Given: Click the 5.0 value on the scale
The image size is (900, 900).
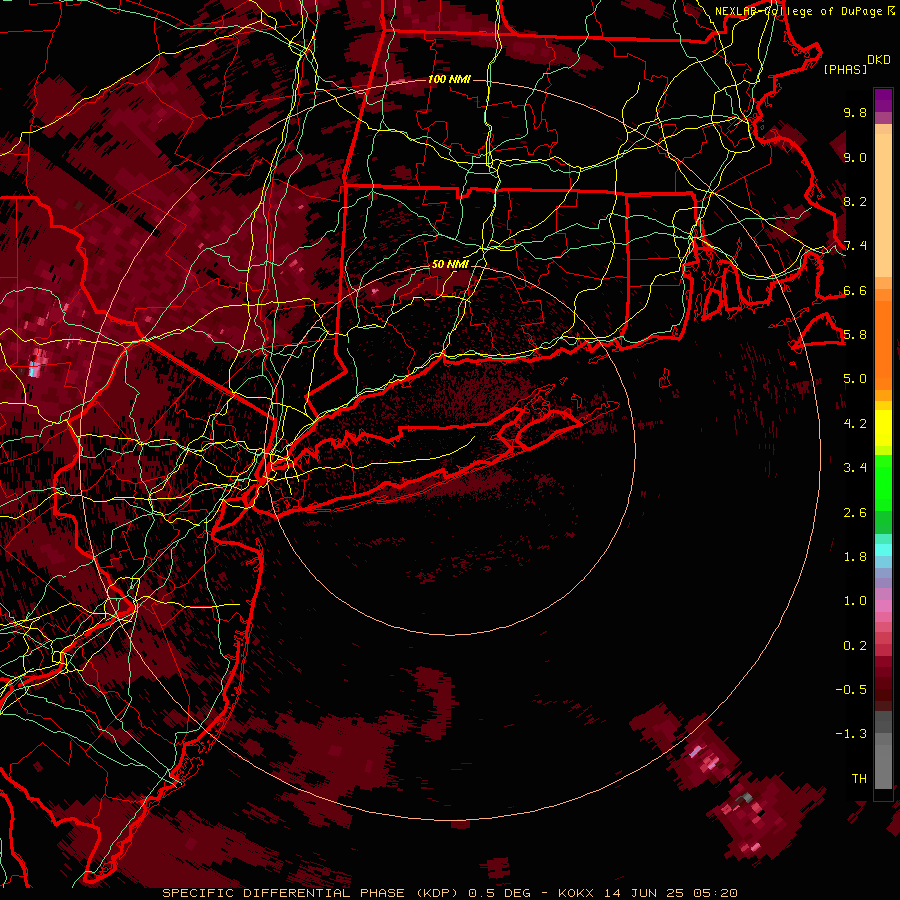Looking at the screenshot, I should pos(855,379).
